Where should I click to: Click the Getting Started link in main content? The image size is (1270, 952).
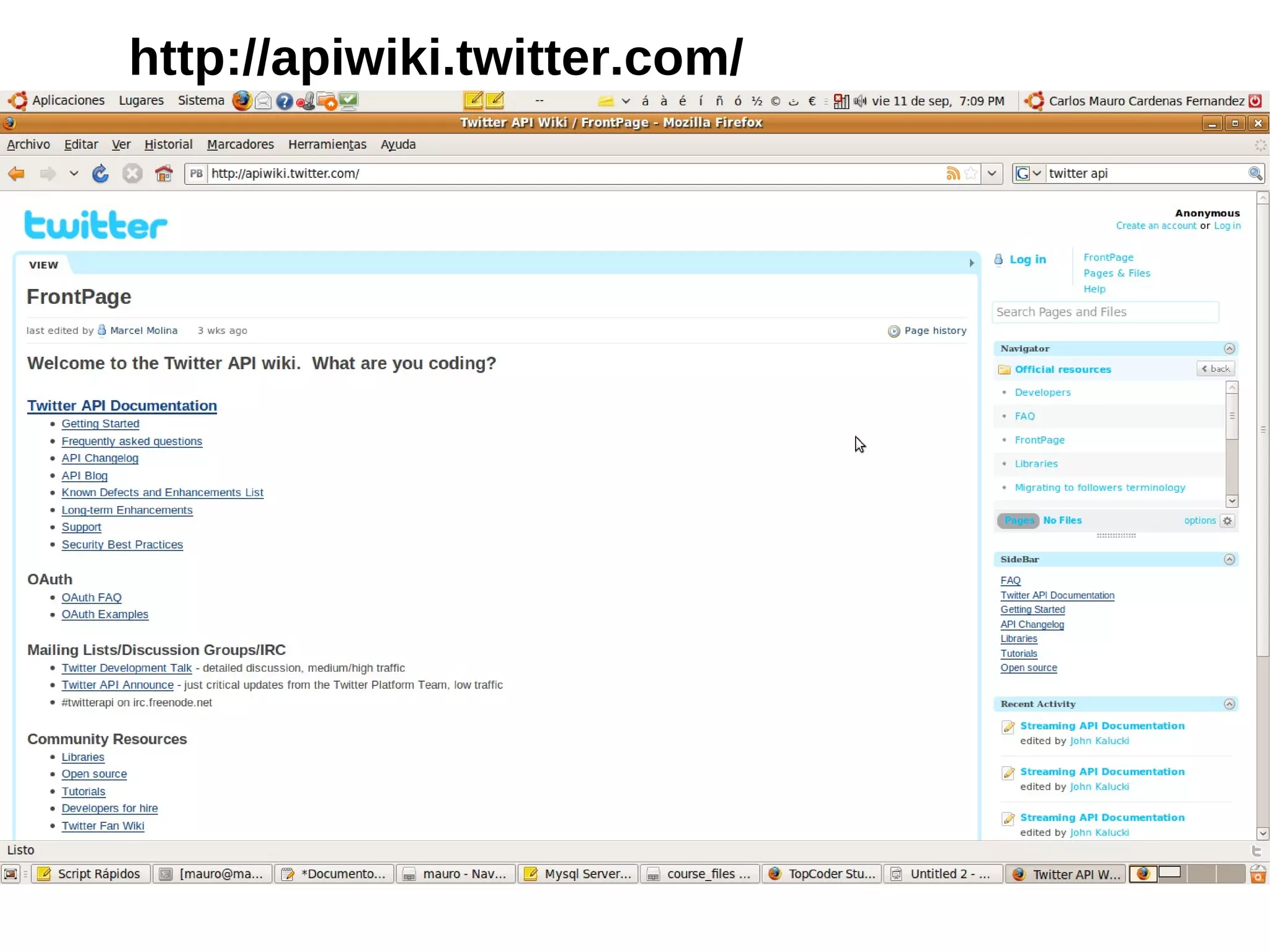click(100, 424)
